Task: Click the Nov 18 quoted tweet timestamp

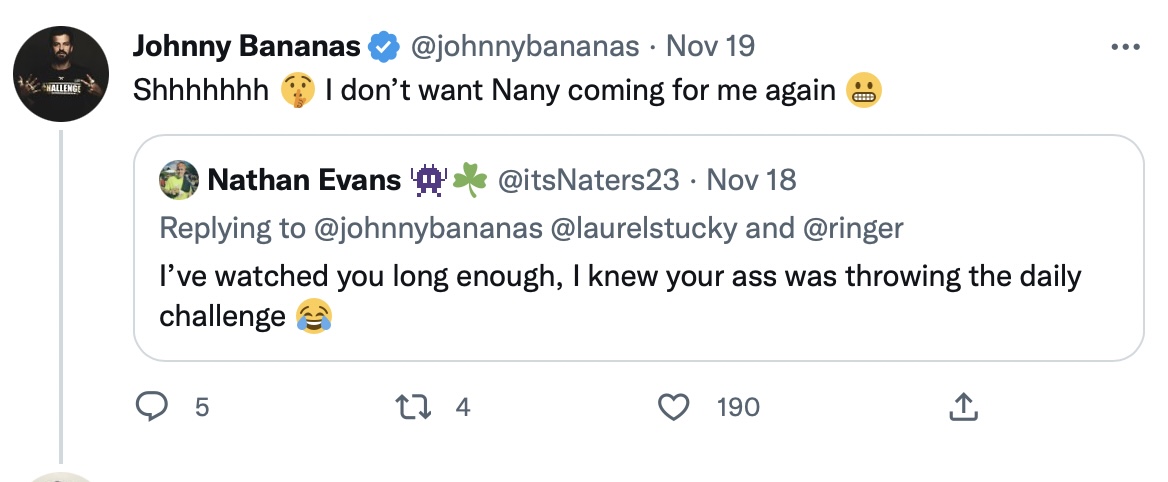Action: coord(751,180)
